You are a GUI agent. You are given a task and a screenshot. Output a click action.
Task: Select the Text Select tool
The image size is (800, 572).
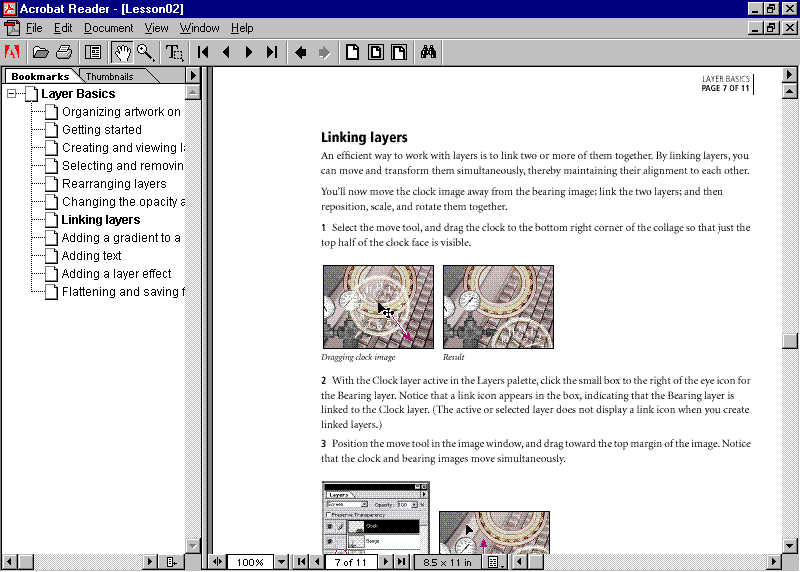[174, 52]
